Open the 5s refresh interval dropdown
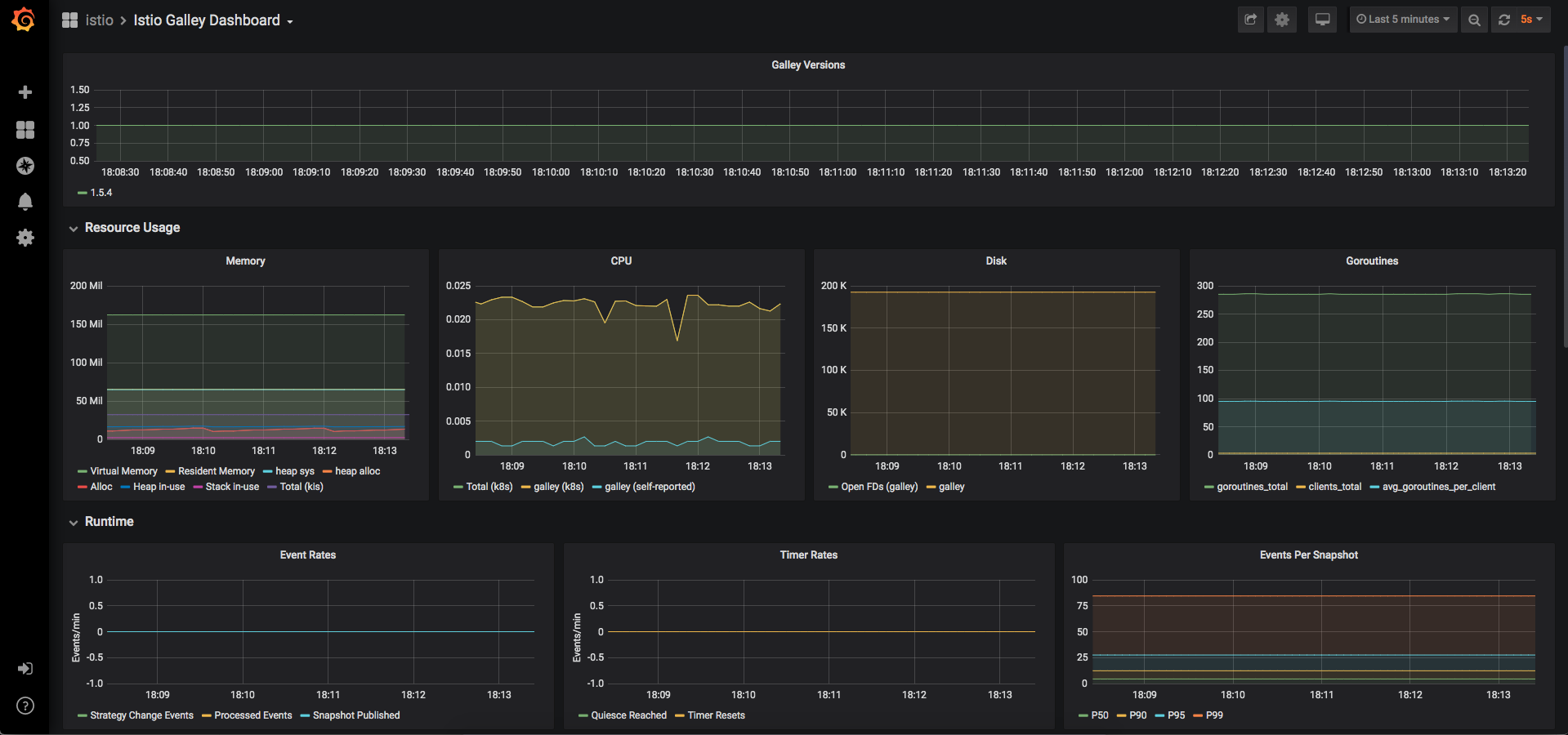Viewport: 1568px width, 735px height. [x=1530, y=20]
